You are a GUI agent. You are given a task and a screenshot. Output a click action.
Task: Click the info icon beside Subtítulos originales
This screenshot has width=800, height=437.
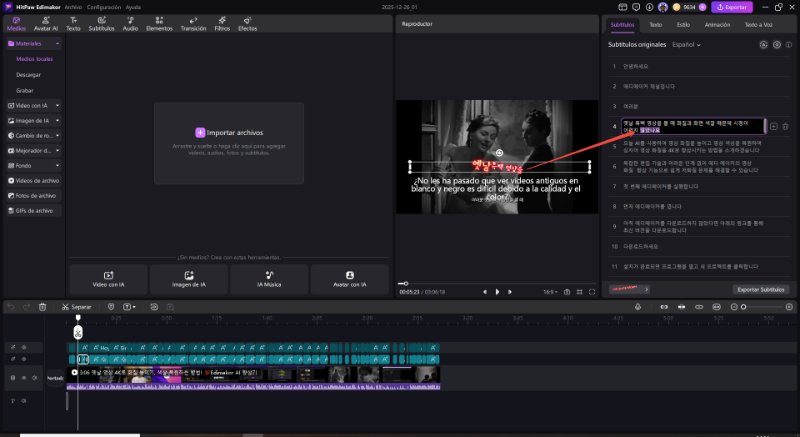(x=789, y=45)
